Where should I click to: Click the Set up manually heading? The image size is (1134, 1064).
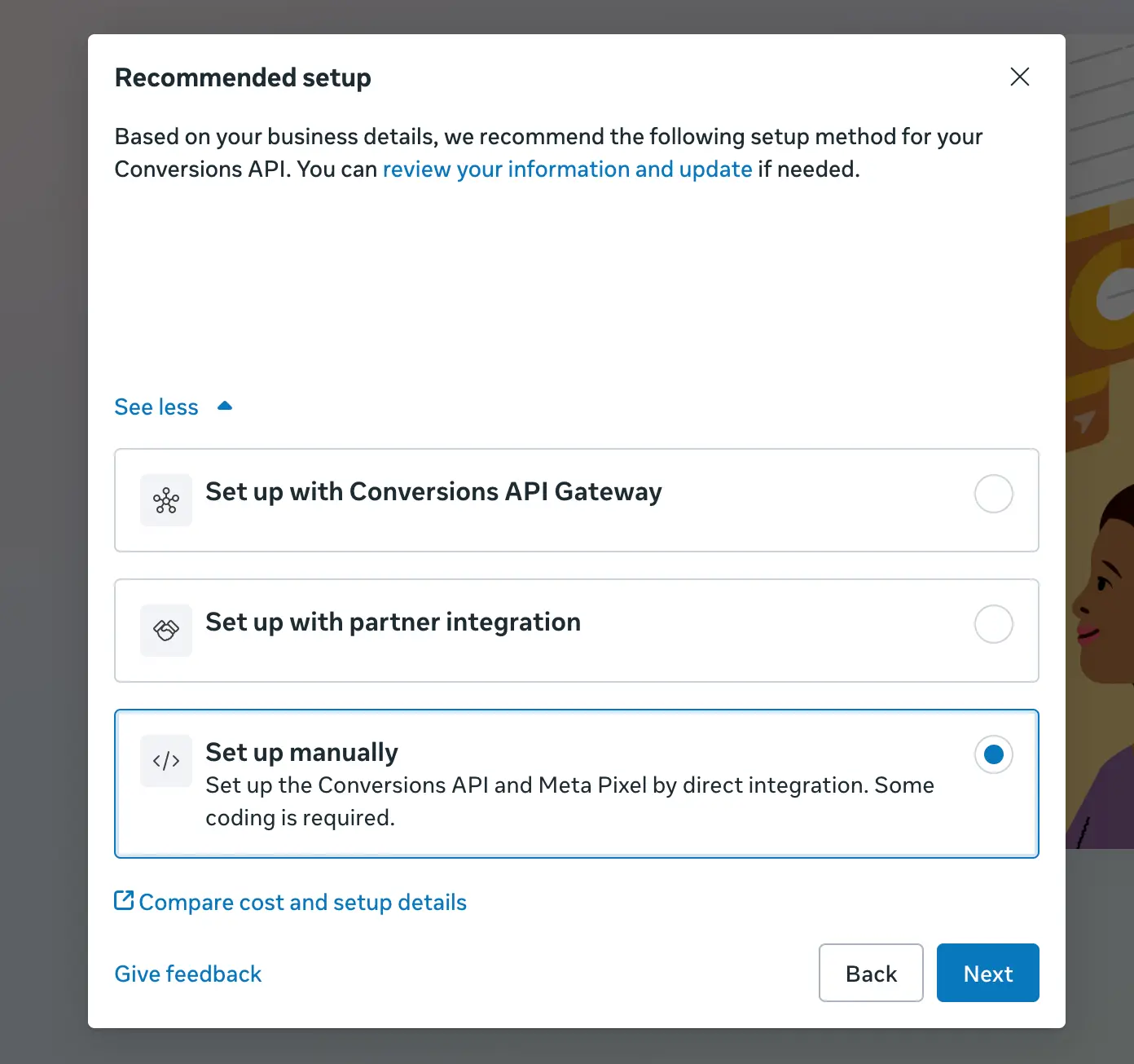pos(301,752)
